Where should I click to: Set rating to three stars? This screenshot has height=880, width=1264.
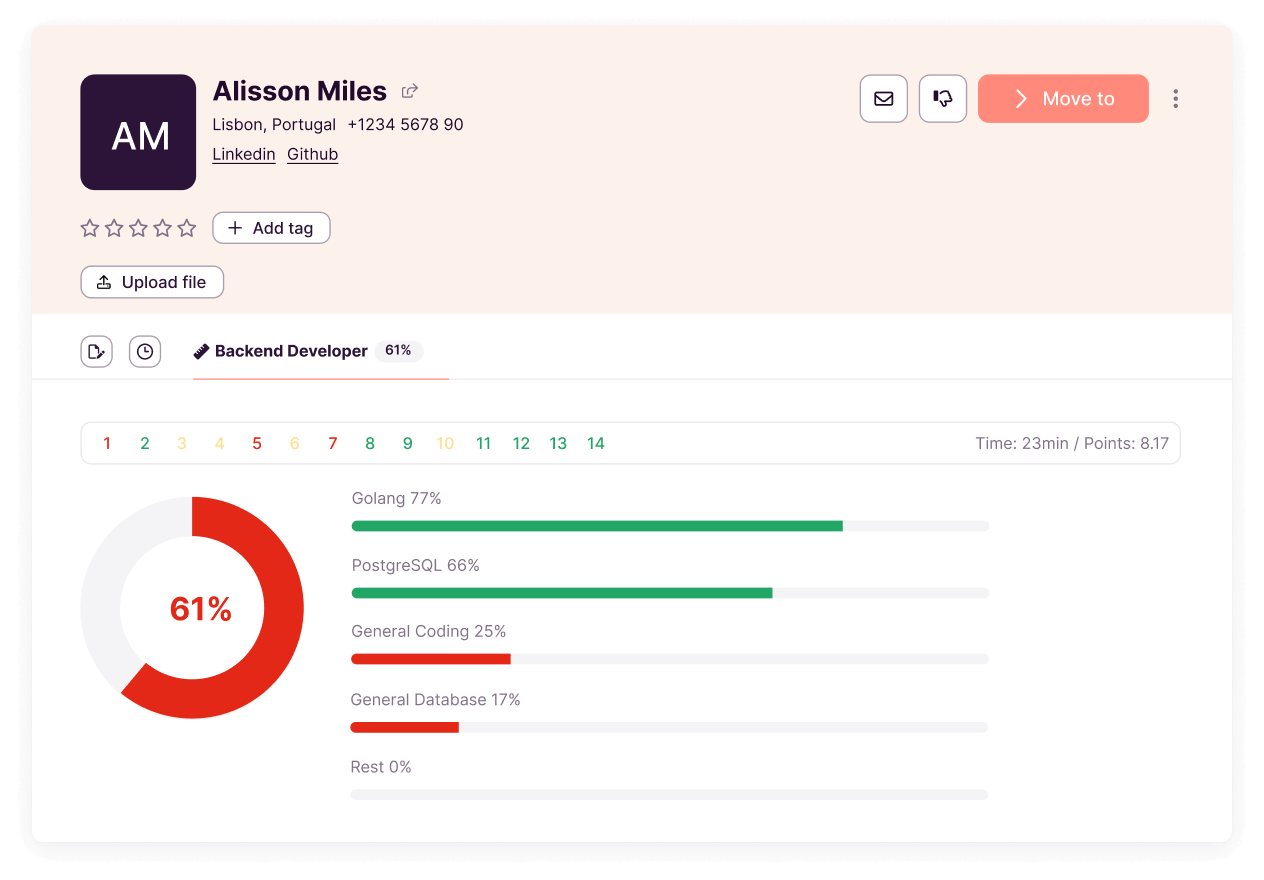pyautogui.click(x=138, y=229)
